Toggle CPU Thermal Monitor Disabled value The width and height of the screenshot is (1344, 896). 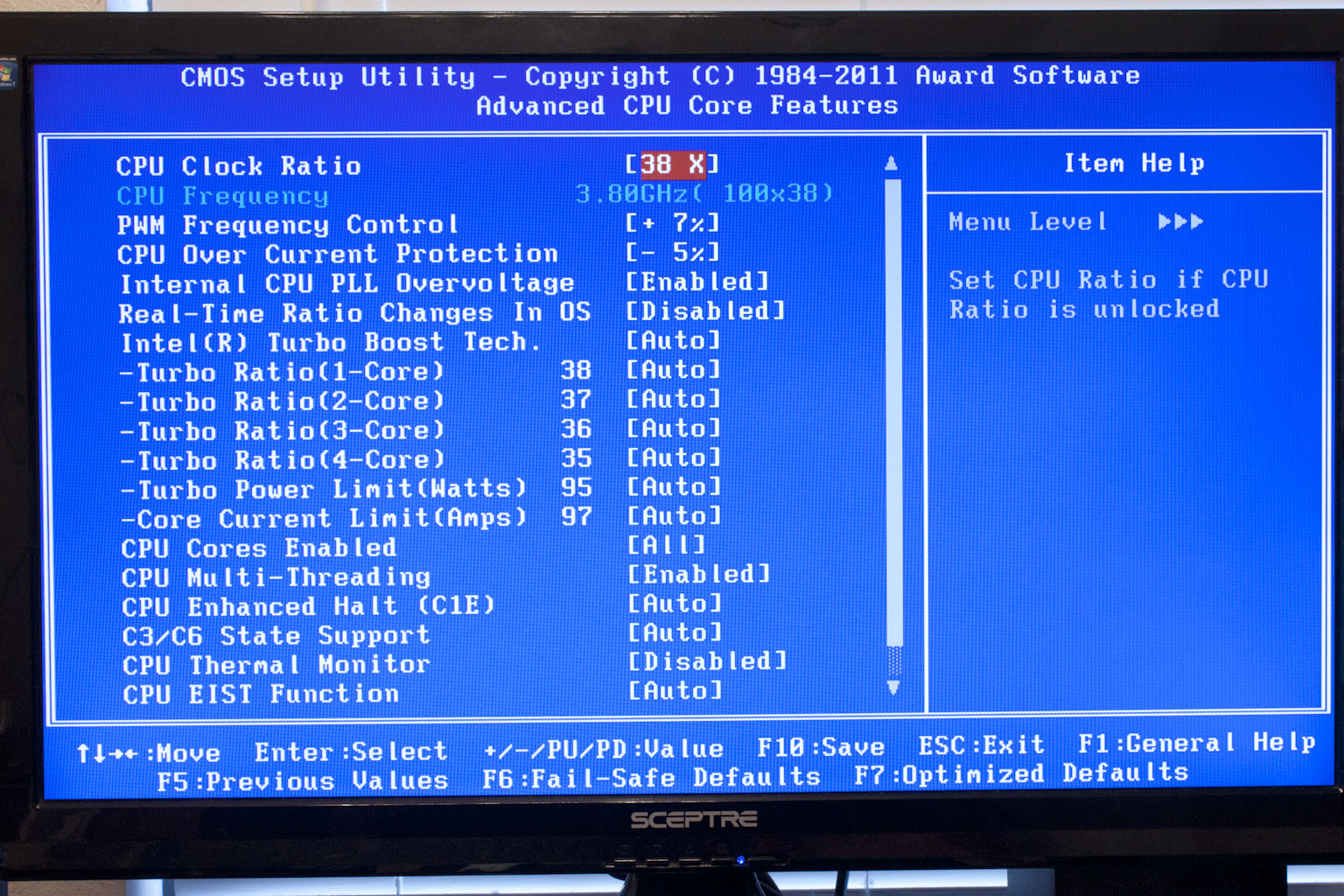pyautogui.click(x=706, y=661)
